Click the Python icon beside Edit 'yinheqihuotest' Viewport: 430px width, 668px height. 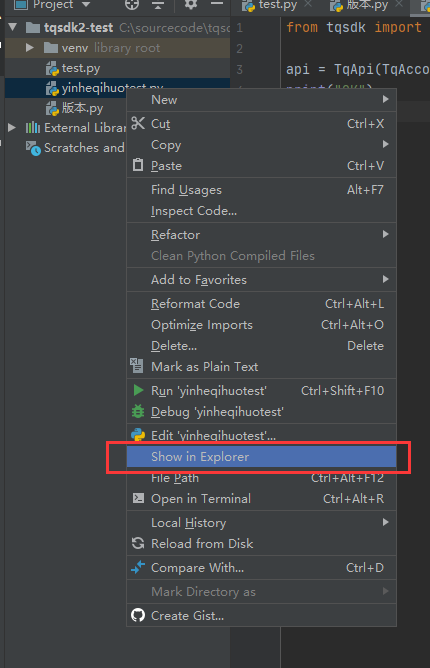pyautogui.click(x=138, y=435)
